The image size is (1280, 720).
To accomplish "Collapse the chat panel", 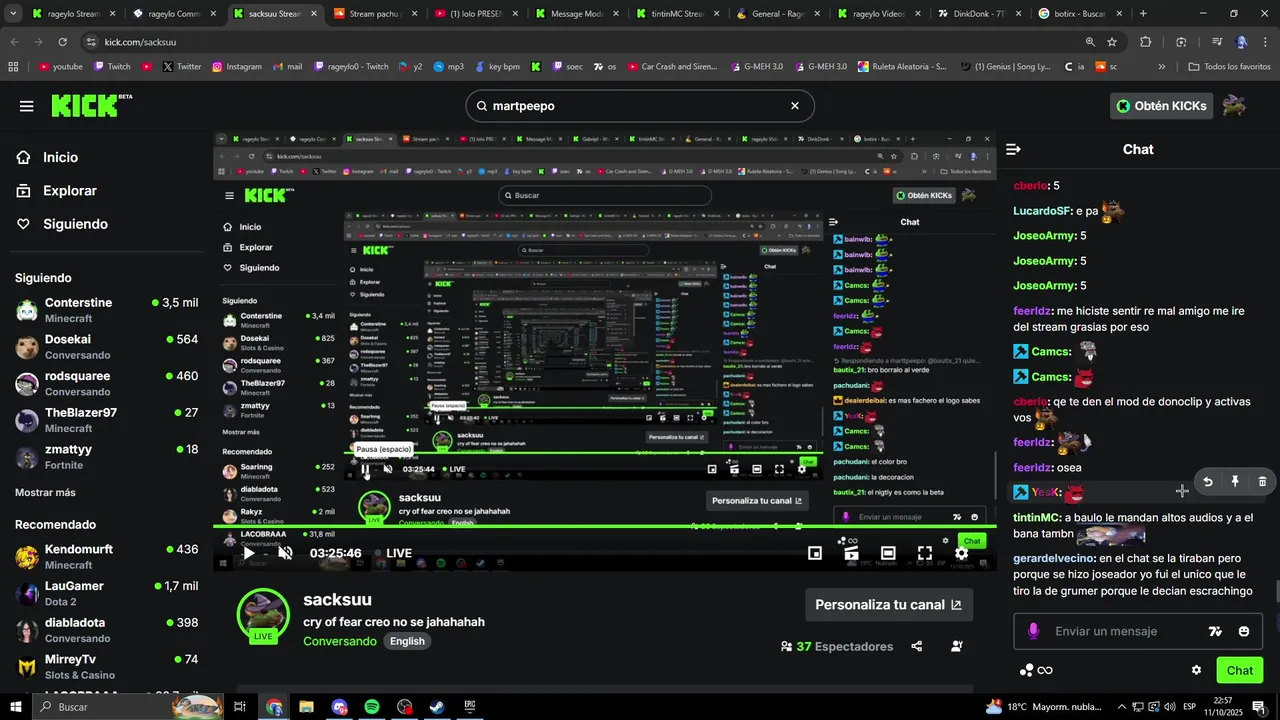I will tap(1013, 149).
